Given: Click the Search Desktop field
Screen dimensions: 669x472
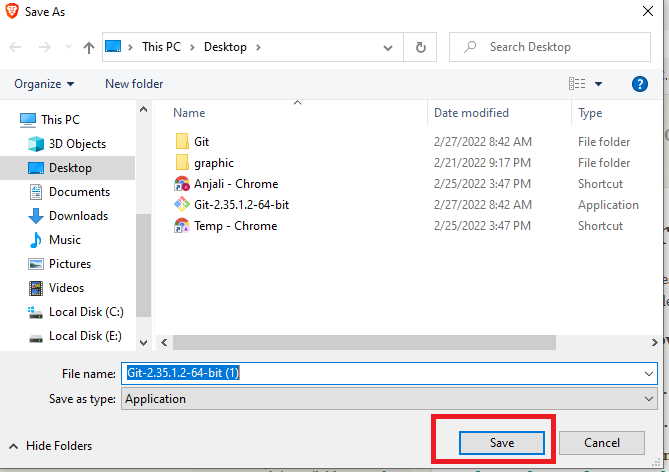Looking at the screenshot, I should coord(550,47).
